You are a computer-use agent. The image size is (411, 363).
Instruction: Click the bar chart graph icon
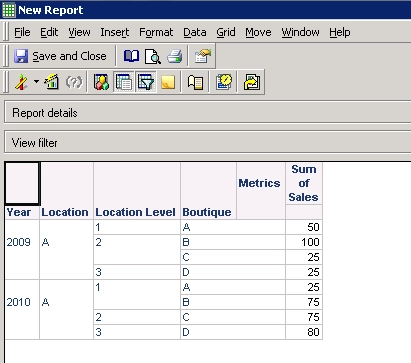[52, 82]
